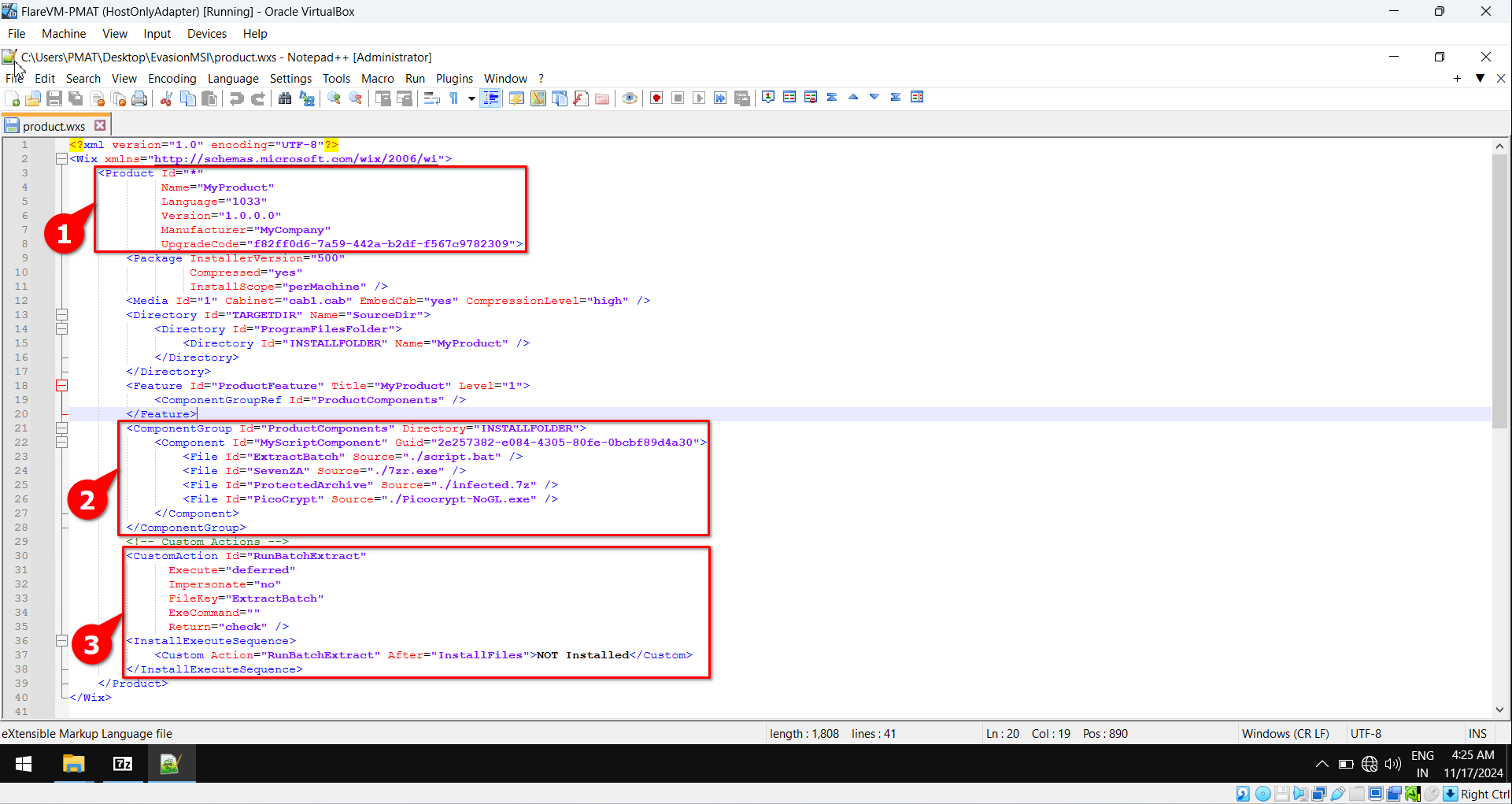The height and width of the screenshot is (804, 1512).
Task: Toggle Synchronize Horizontal Scrolling icon
Action: point(404,98)
